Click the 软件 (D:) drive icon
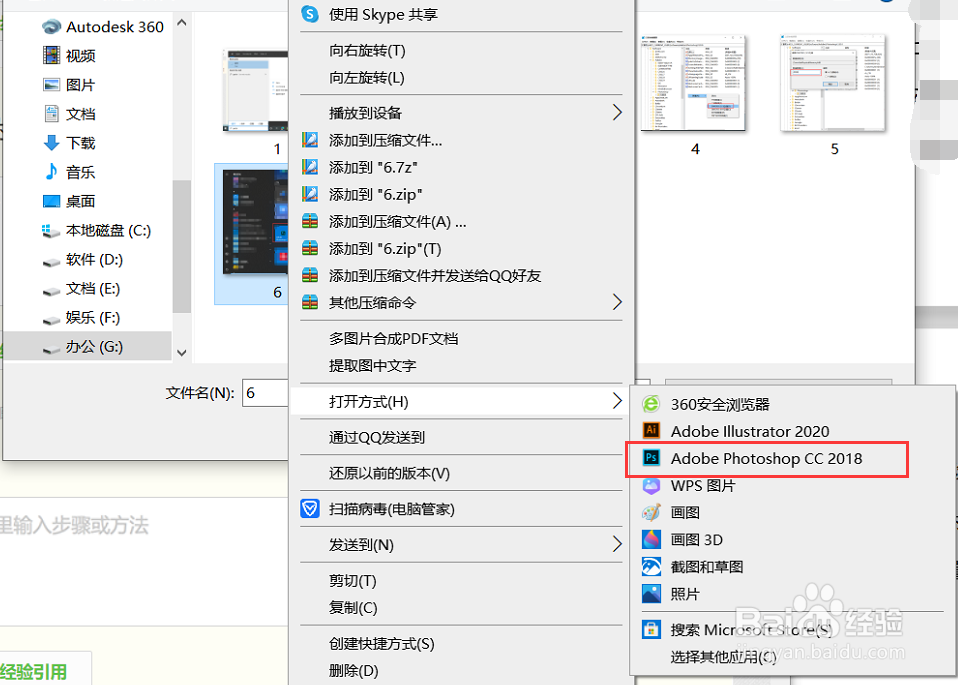This screenshot has width=958, height=685. pos(51,262)
